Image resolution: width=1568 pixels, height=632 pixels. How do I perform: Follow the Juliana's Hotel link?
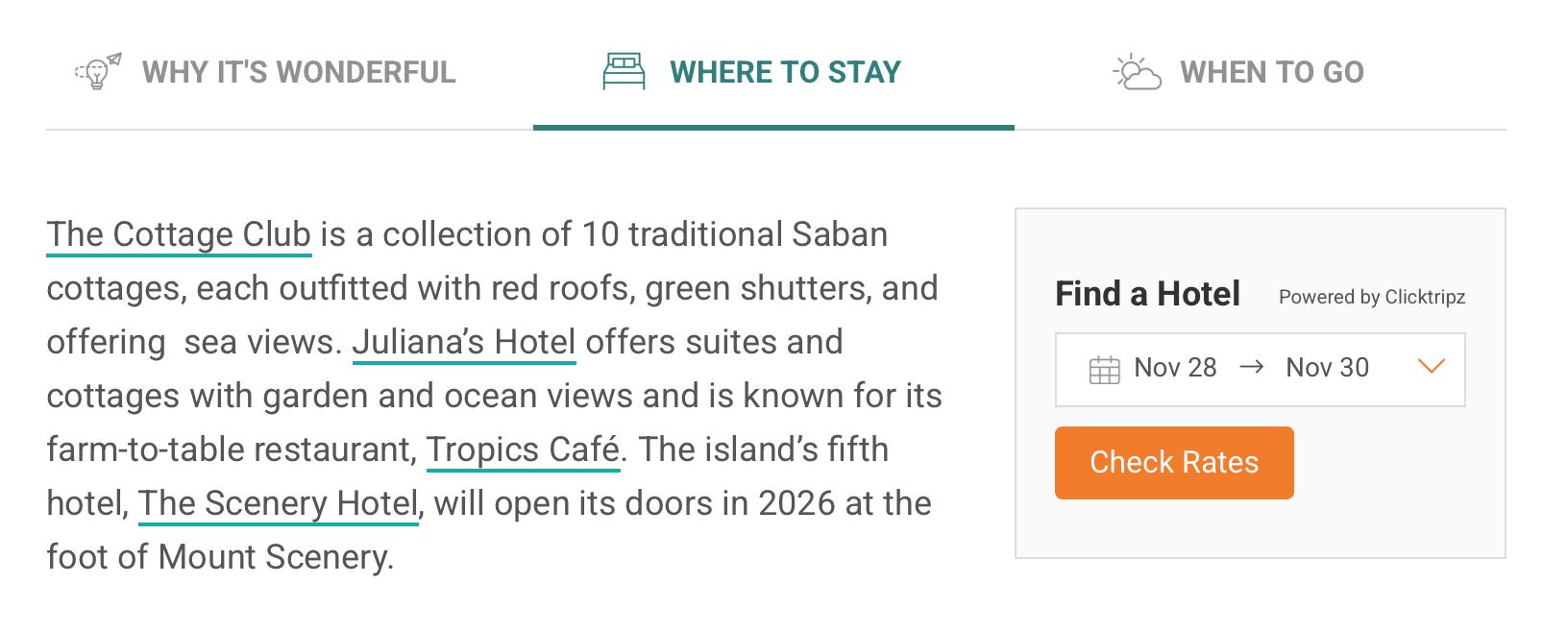(464, 342)
